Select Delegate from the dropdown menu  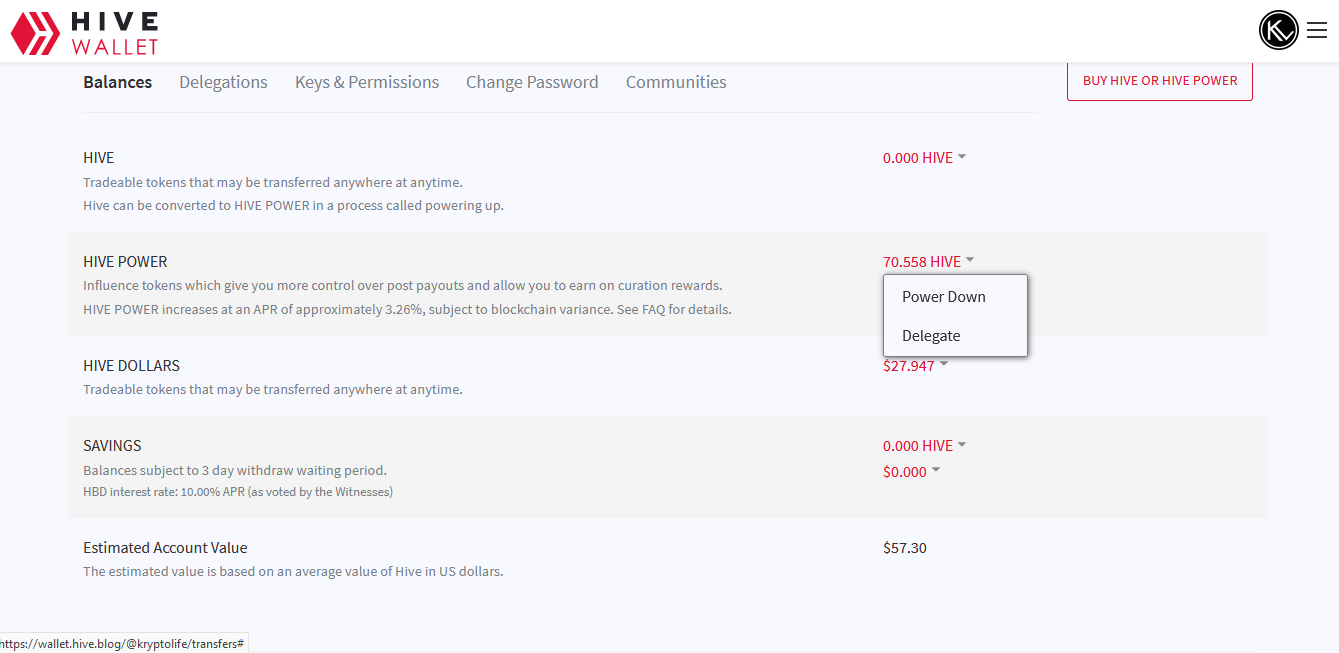point(931,336)
